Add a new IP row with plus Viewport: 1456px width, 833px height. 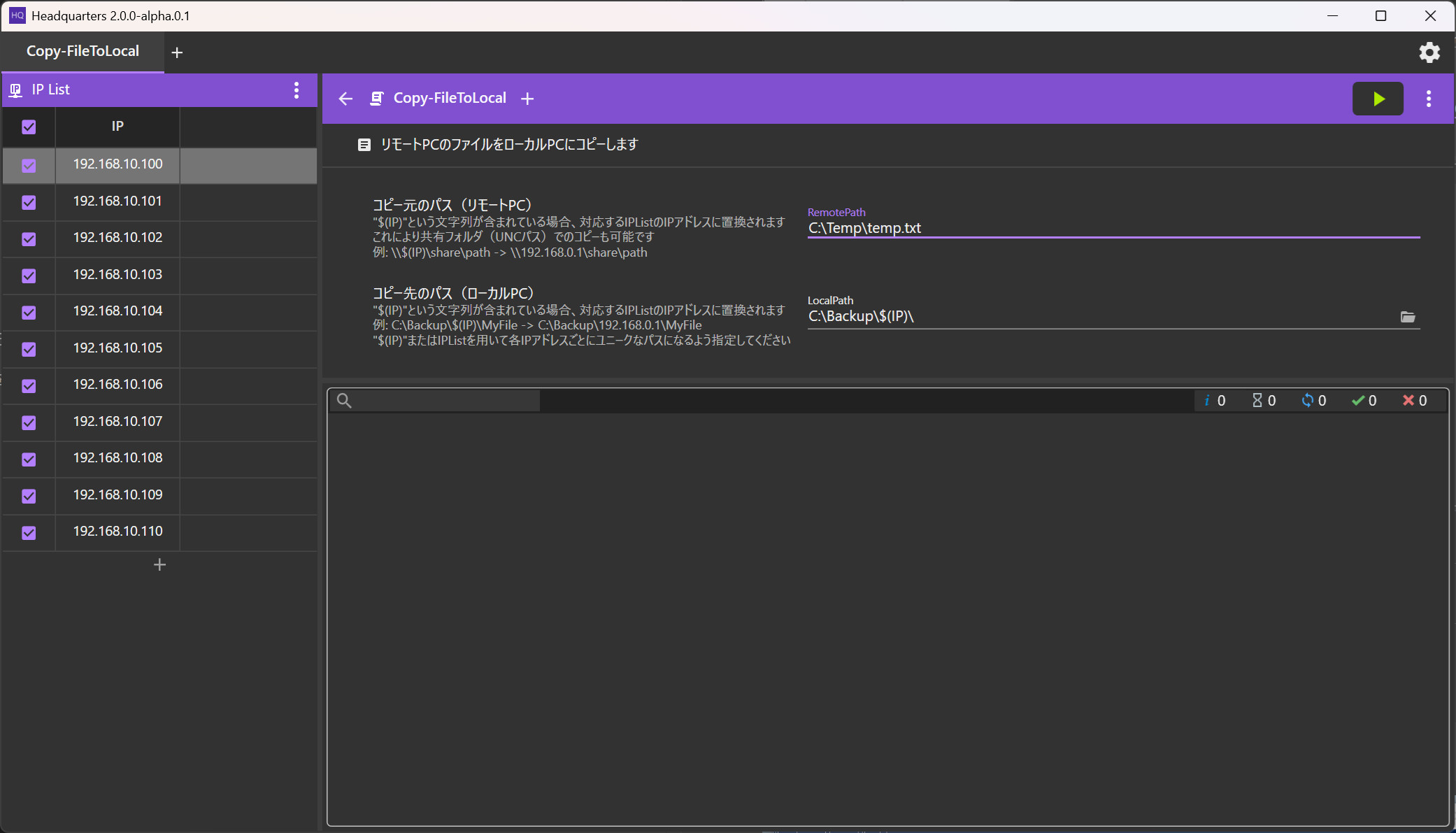[x=159, y=564]
